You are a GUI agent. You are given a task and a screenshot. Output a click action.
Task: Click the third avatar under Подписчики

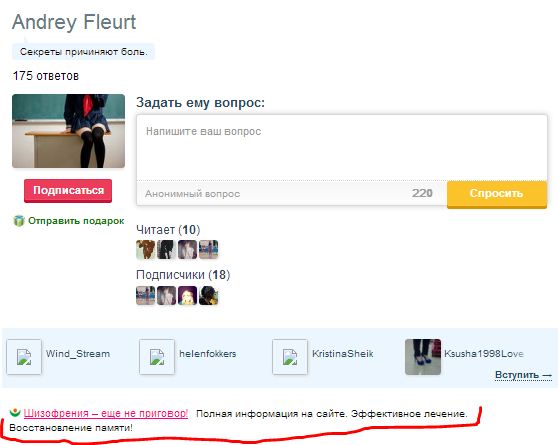pos(188,295)
